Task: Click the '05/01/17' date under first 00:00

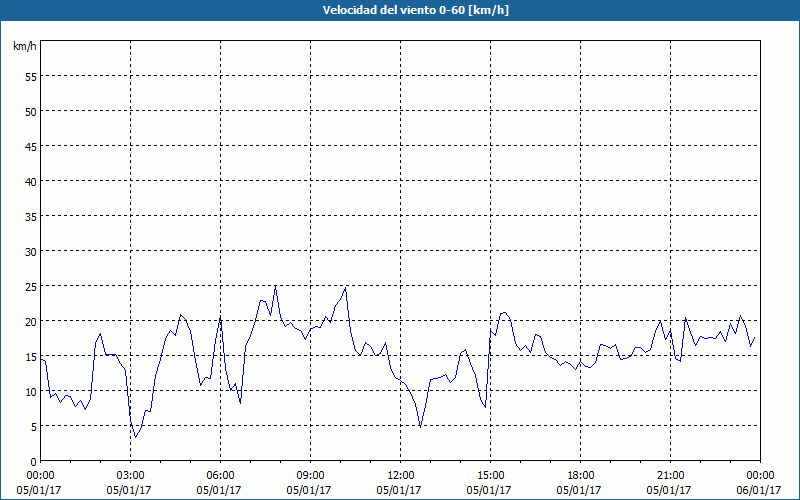Action: coord(39,490)
